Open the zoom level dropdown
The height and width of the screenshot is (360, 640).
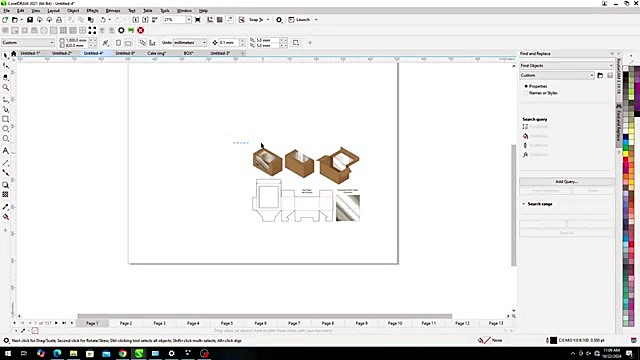pyautogui.click(x=189, y=20)
